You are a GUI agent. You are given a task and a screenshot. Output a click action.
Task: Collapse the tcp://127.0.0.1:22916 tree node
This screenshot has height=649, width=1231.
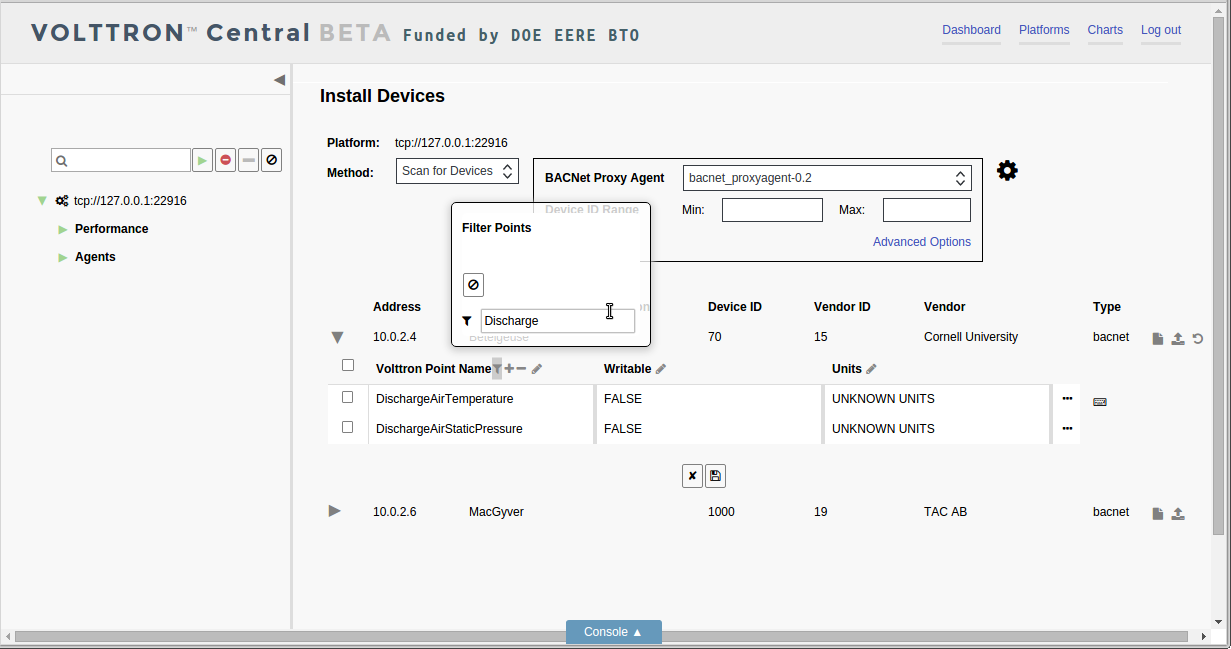[42, 201]
